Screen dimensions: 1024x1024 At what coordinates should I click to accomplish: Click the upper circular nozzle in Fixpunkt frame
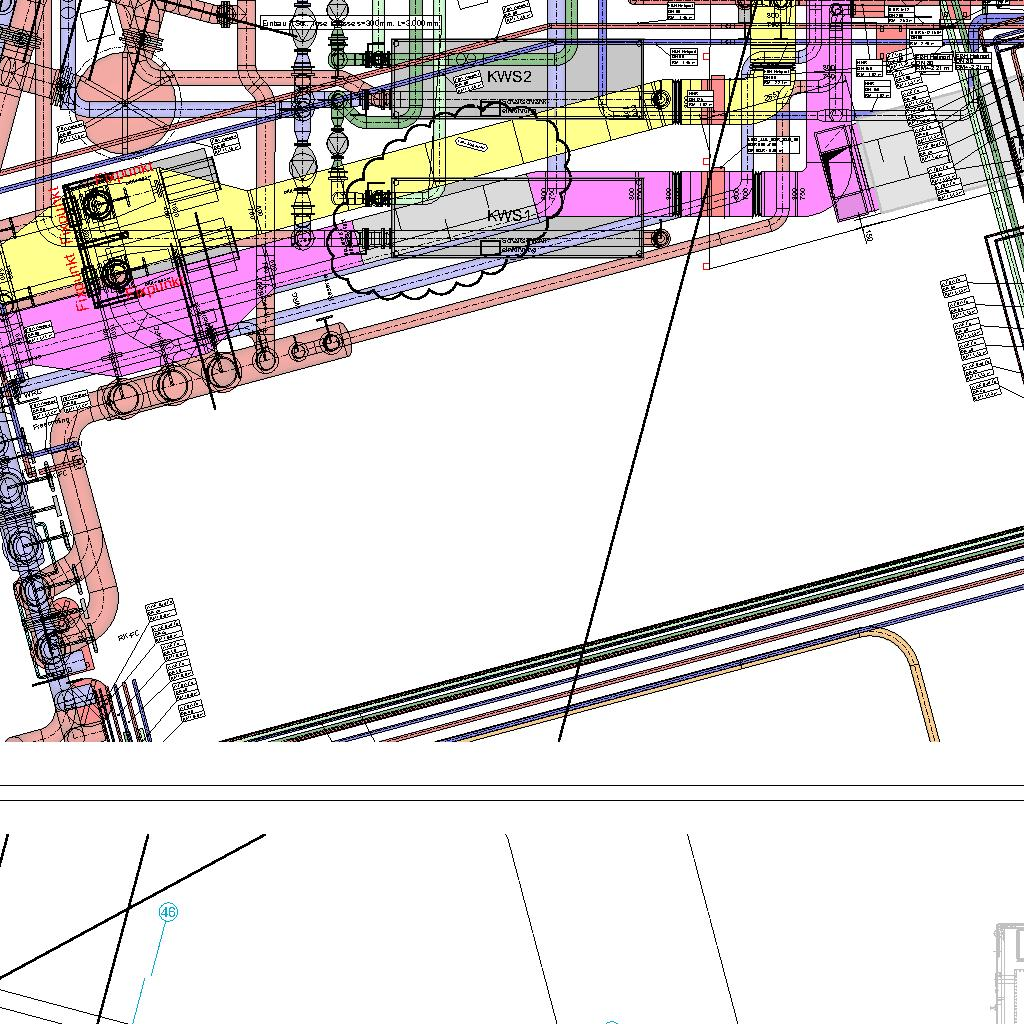pyautogui.click(x=97, y=205)
